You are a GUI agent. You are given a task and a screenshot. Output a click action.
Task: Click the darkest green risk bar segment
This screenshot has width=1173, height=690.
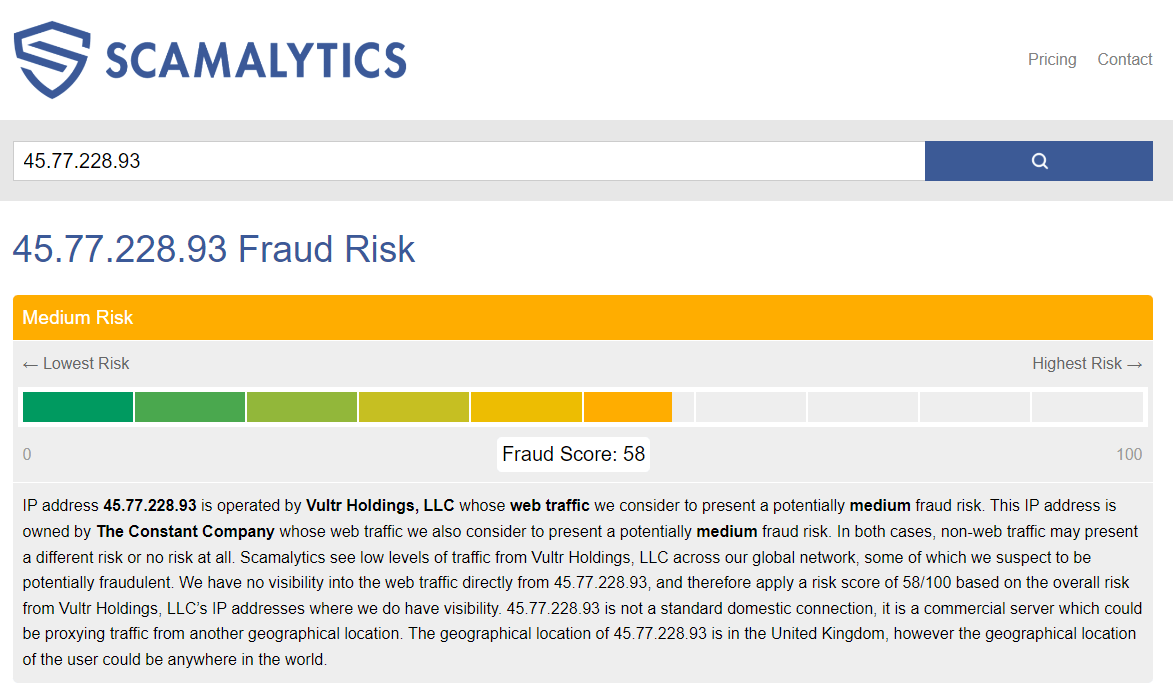pyautogui.click(x=78, y=407)
